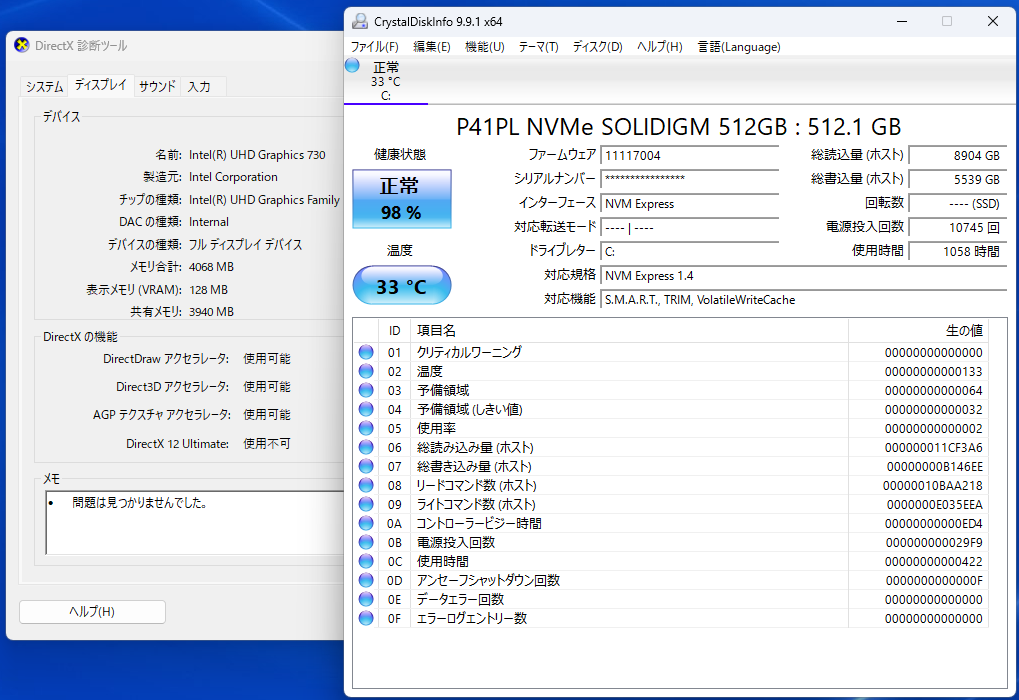This screenshot has height=700, width=1019.
Task: Click status orb for ID 01 クリティカルワーニング
Action: pos(366,352)
